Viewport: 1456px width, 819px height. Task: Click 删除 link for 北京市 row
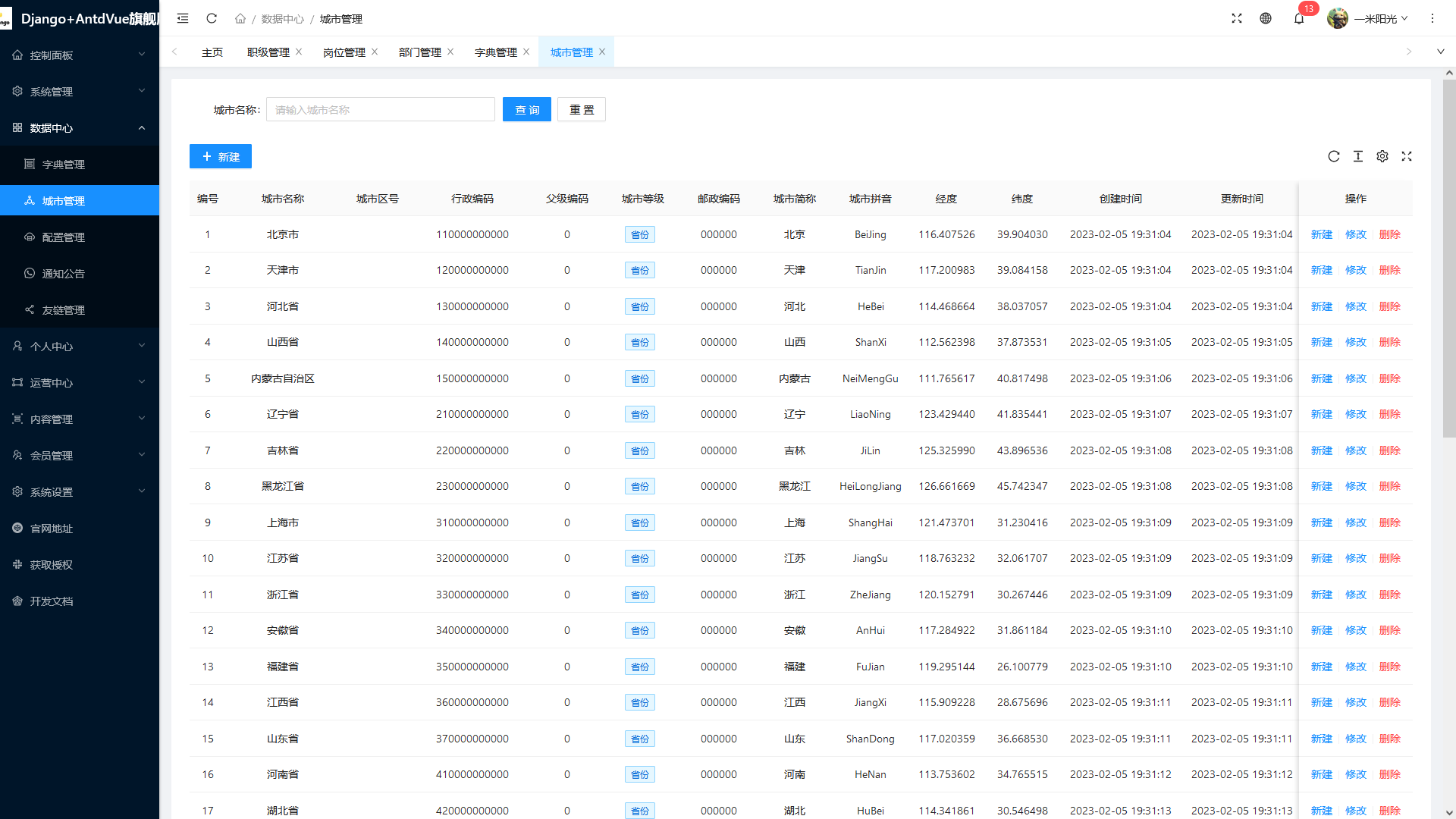[1389, 234]
